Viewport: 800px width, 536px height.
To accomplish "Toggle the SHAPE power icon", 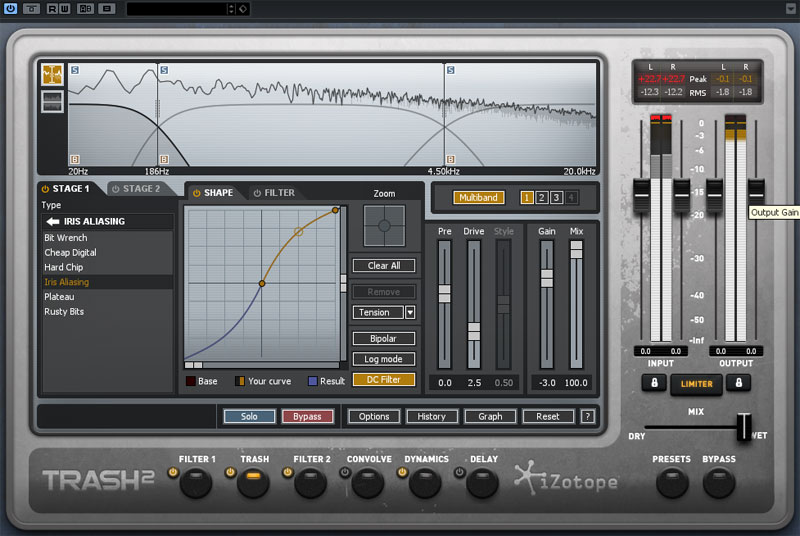I will [x=196, y=193].
